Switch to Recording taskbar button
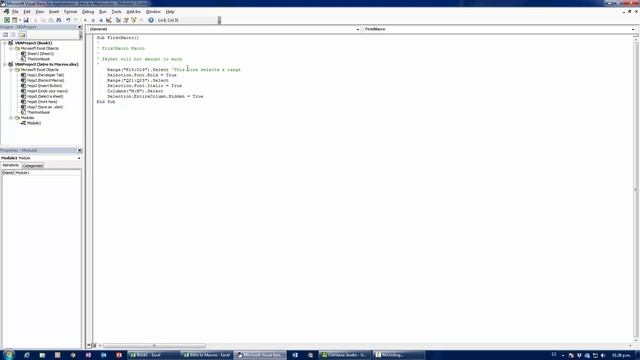This screenshot has width=640, height=360. click(398, 355)
